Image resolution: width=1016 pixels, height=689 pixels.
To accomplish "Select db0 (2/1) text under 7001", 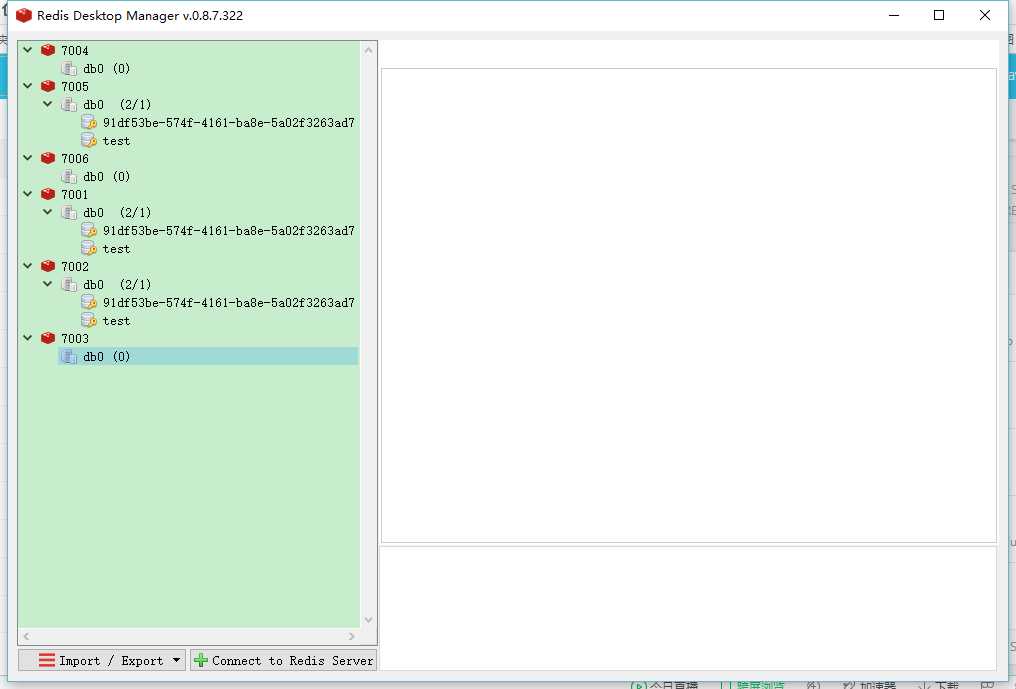I will tap(117, 213).
